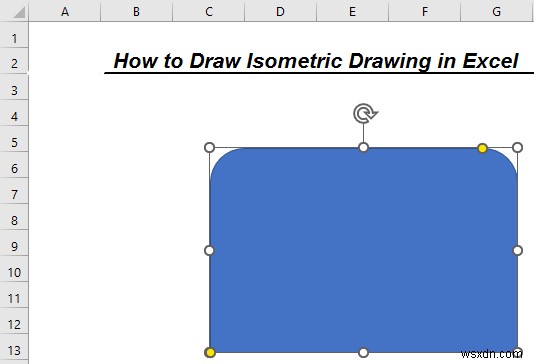Select row 2 header
Viewport: 534px width, 364px height.
click(14, 61)
